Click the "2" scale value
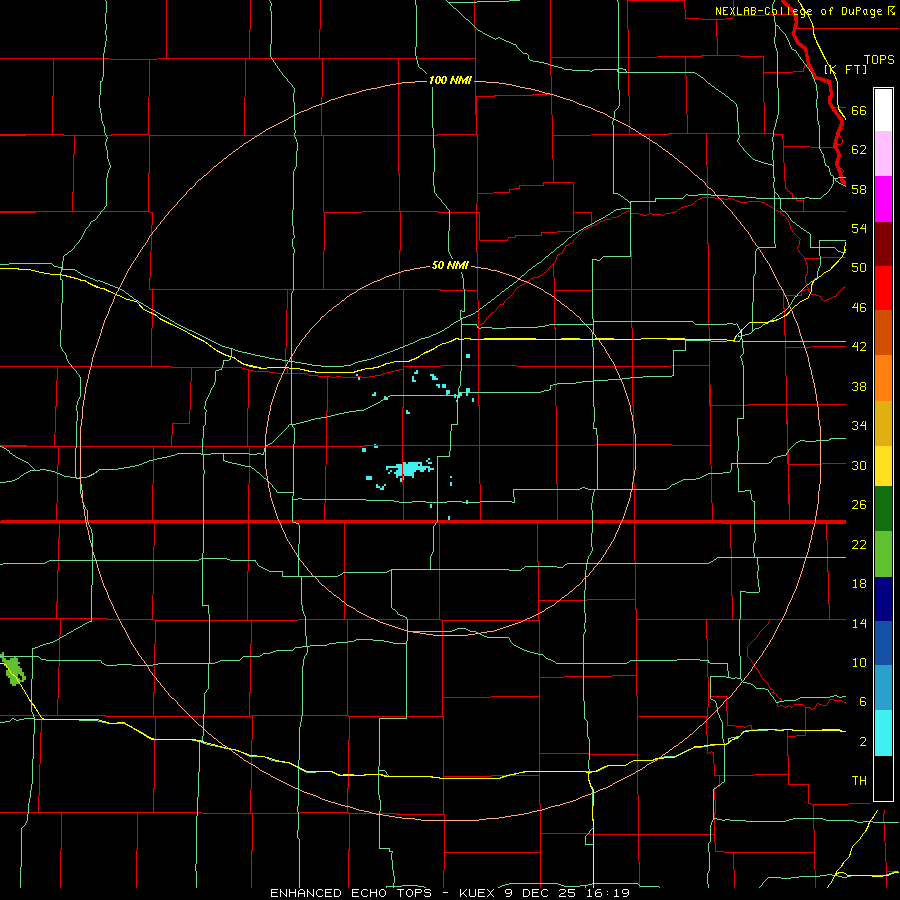The image size is (900, 900). (863, 742)
